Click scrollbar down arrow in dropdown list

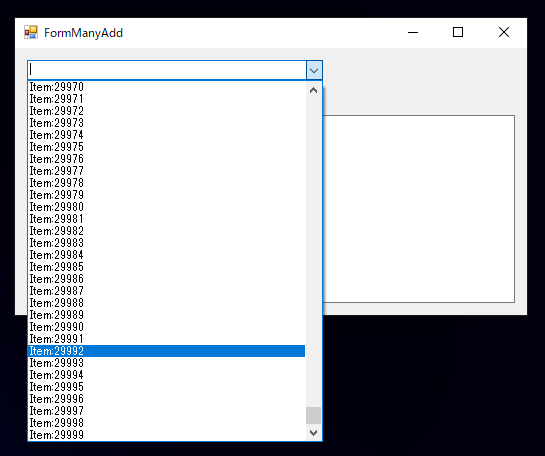pos(314,433)
